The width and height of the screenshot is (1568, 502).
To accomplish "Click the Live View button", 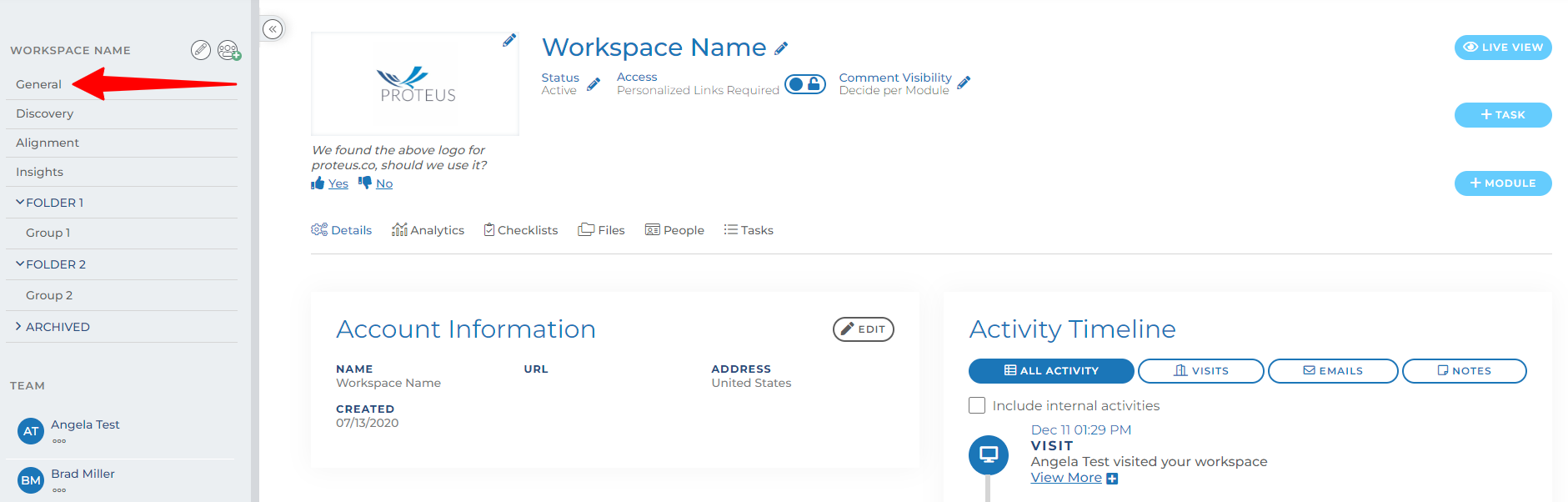I will (1503, 48).
